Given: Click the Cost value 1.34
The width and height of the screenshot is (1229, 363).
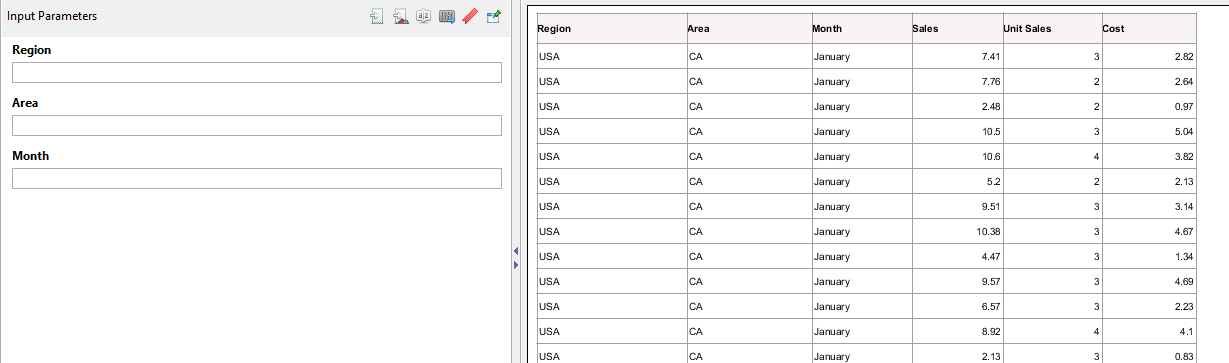Looking at the screenshot, I should coord(1183,256).
